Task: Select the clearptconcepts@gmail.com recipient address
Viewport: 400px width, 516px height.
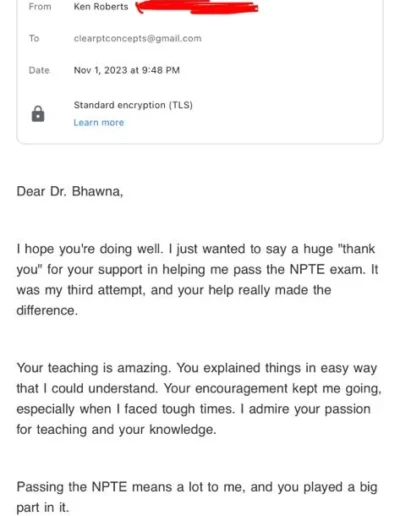Action: pos(138,38)
